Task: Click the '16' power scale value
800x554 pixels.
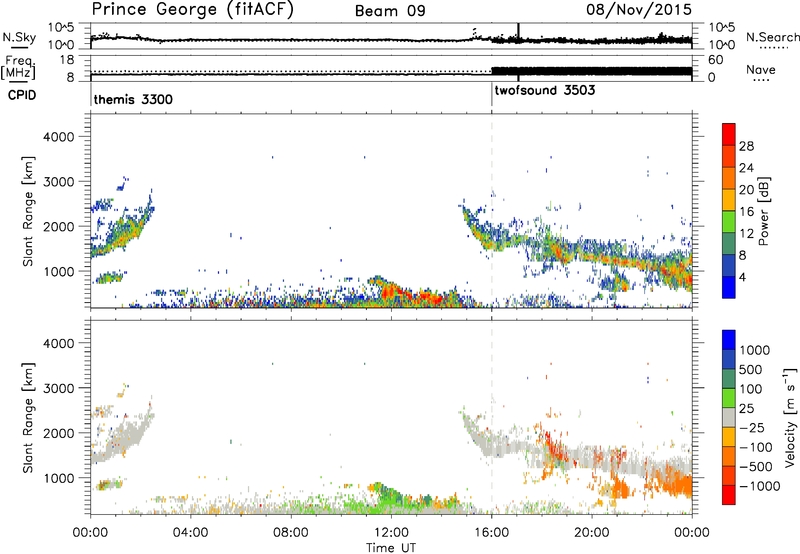Action: click(746, 212)
